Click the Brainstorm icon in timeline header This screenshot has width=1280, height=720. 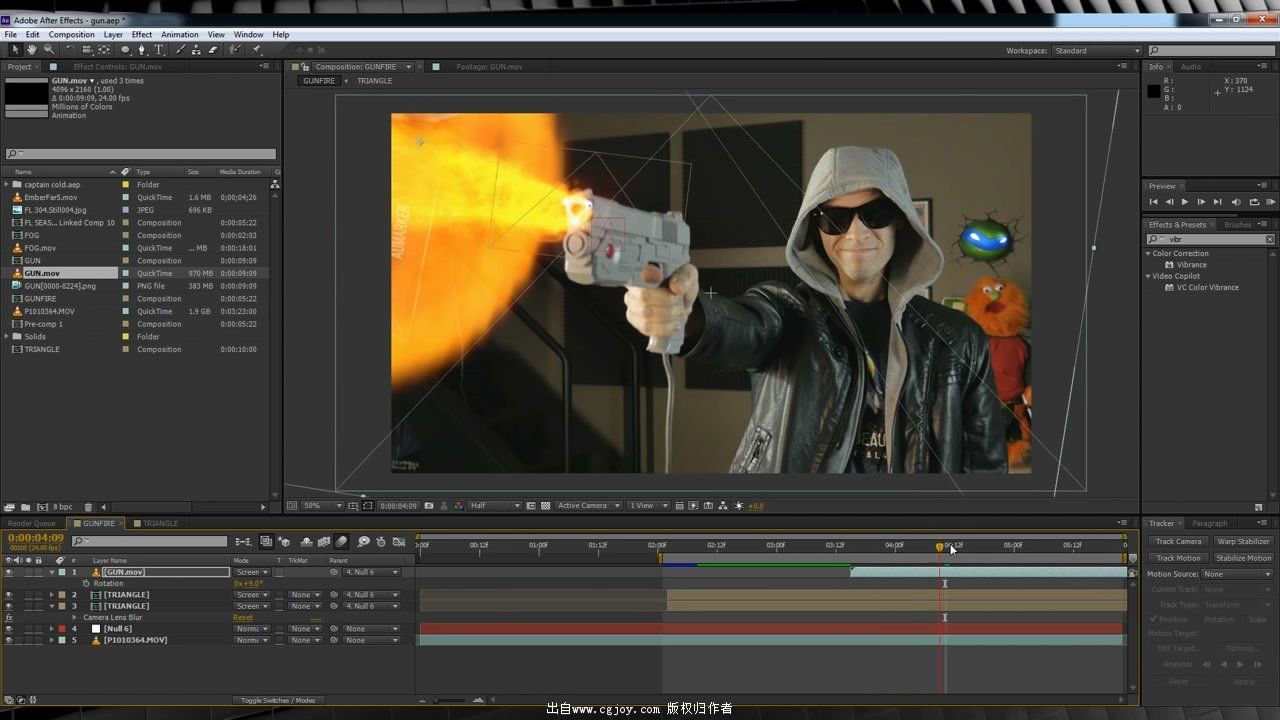click(364, 542)
